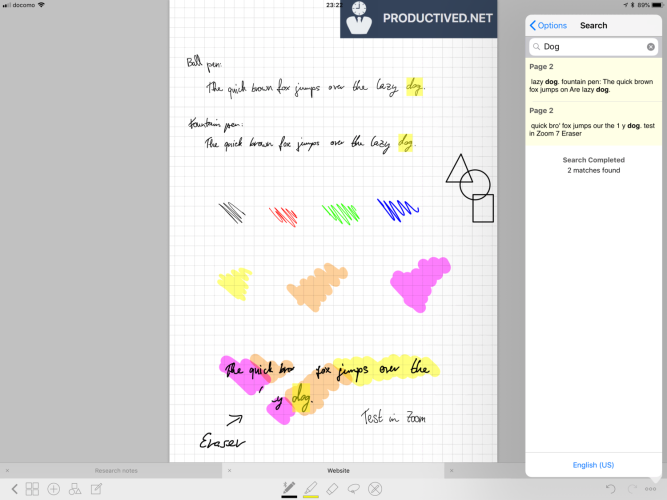This screenshot has width=667, height=500.
Task: Open second result starting 'quick bro' fox jumps'
Action: (x=593, y=123)
